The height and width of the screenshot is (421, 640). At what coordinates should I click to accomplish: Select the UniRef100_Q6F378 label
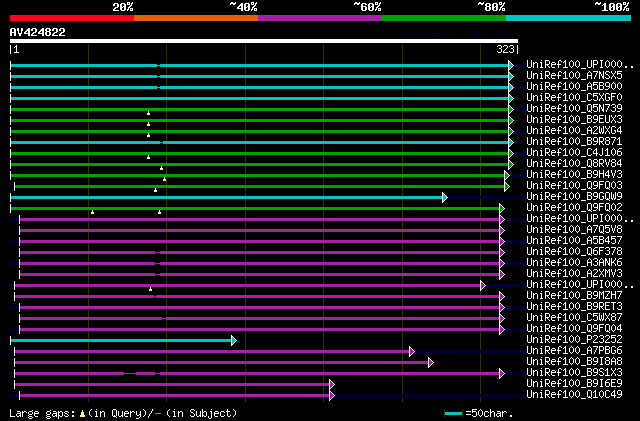[x=574, y=252]
